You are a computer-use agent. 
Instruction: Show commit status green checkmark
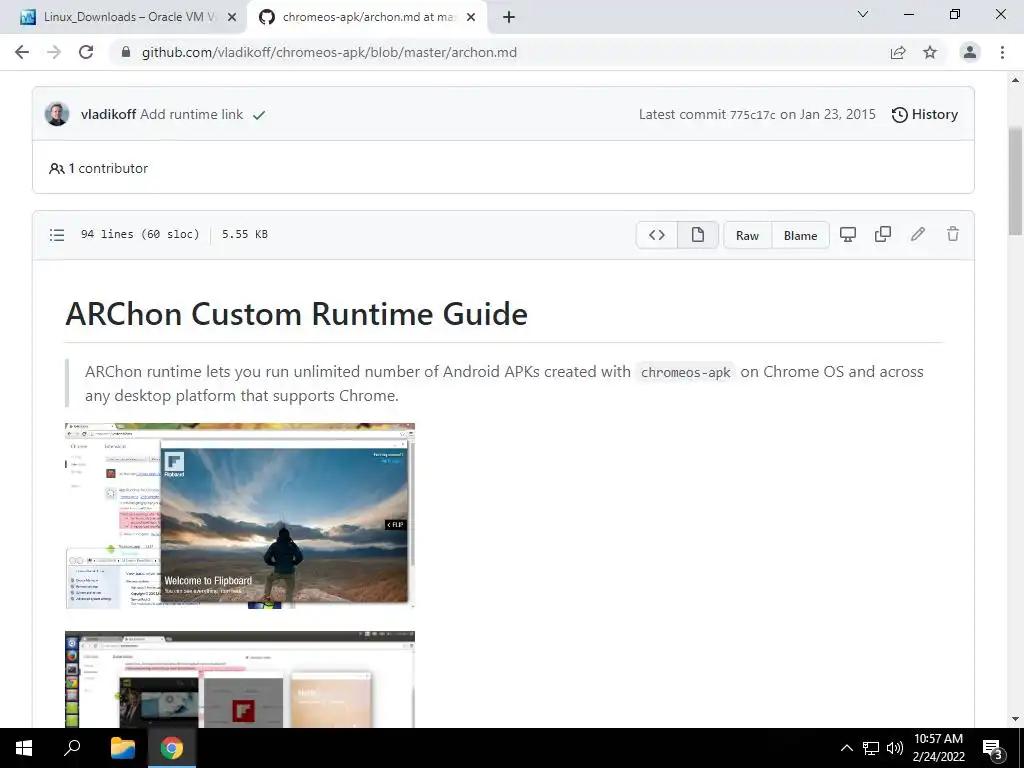pos(259,115)
